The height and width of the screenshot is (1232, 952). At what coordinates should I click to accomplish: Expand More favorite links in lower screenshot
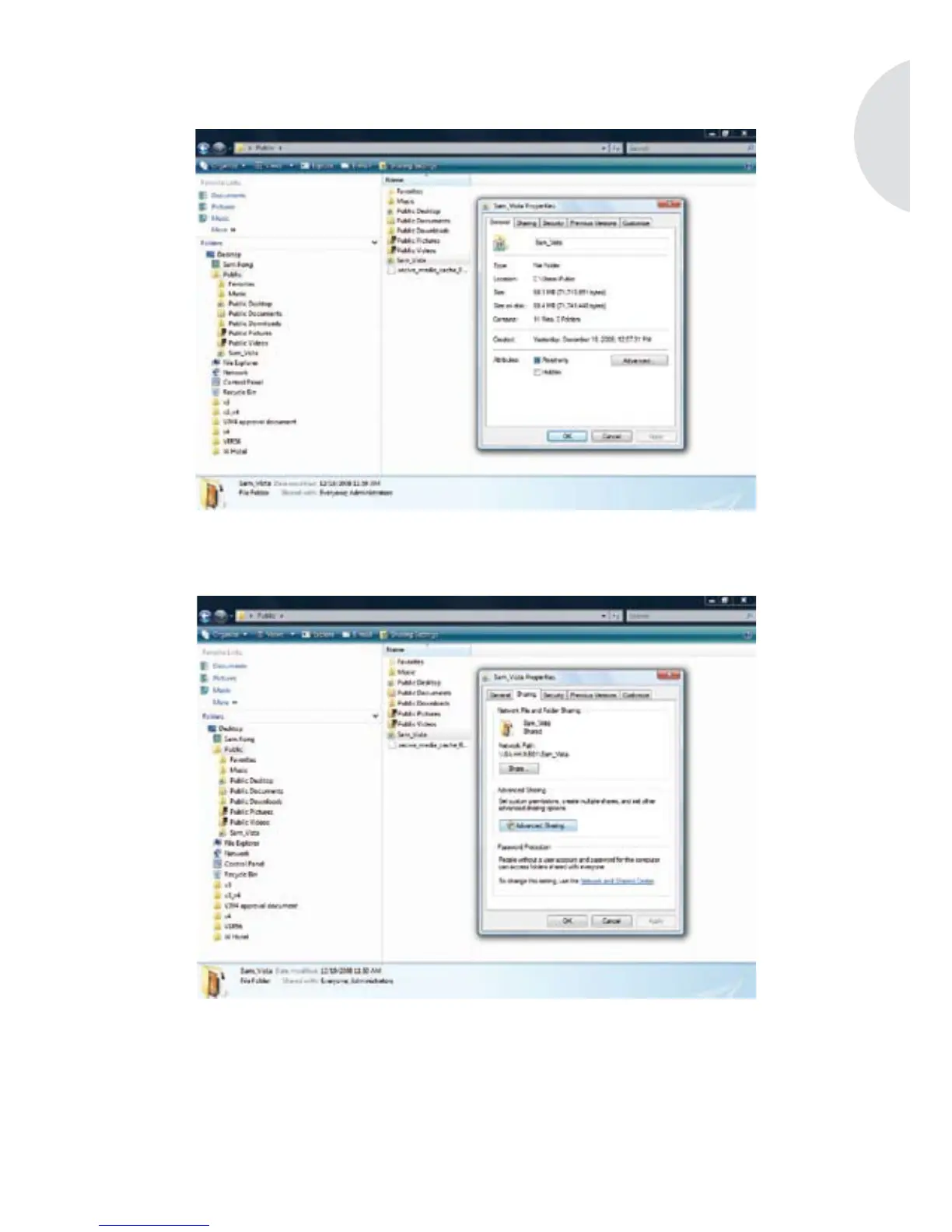[x=224, y=702]
